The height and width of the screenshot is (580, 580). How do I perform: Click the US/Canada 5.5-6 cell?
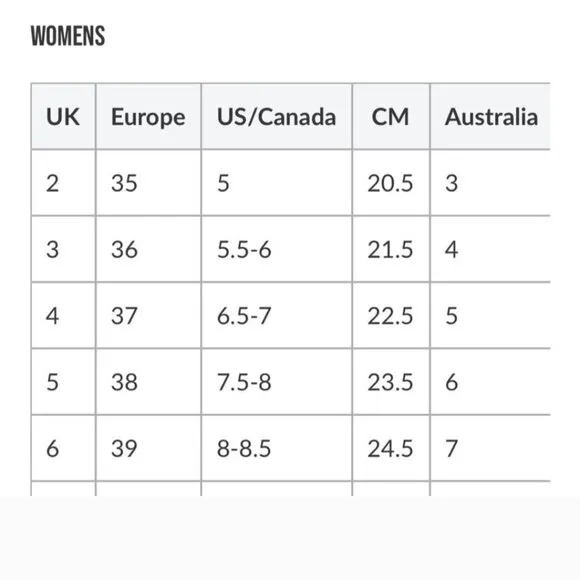[x=277, y=249]
